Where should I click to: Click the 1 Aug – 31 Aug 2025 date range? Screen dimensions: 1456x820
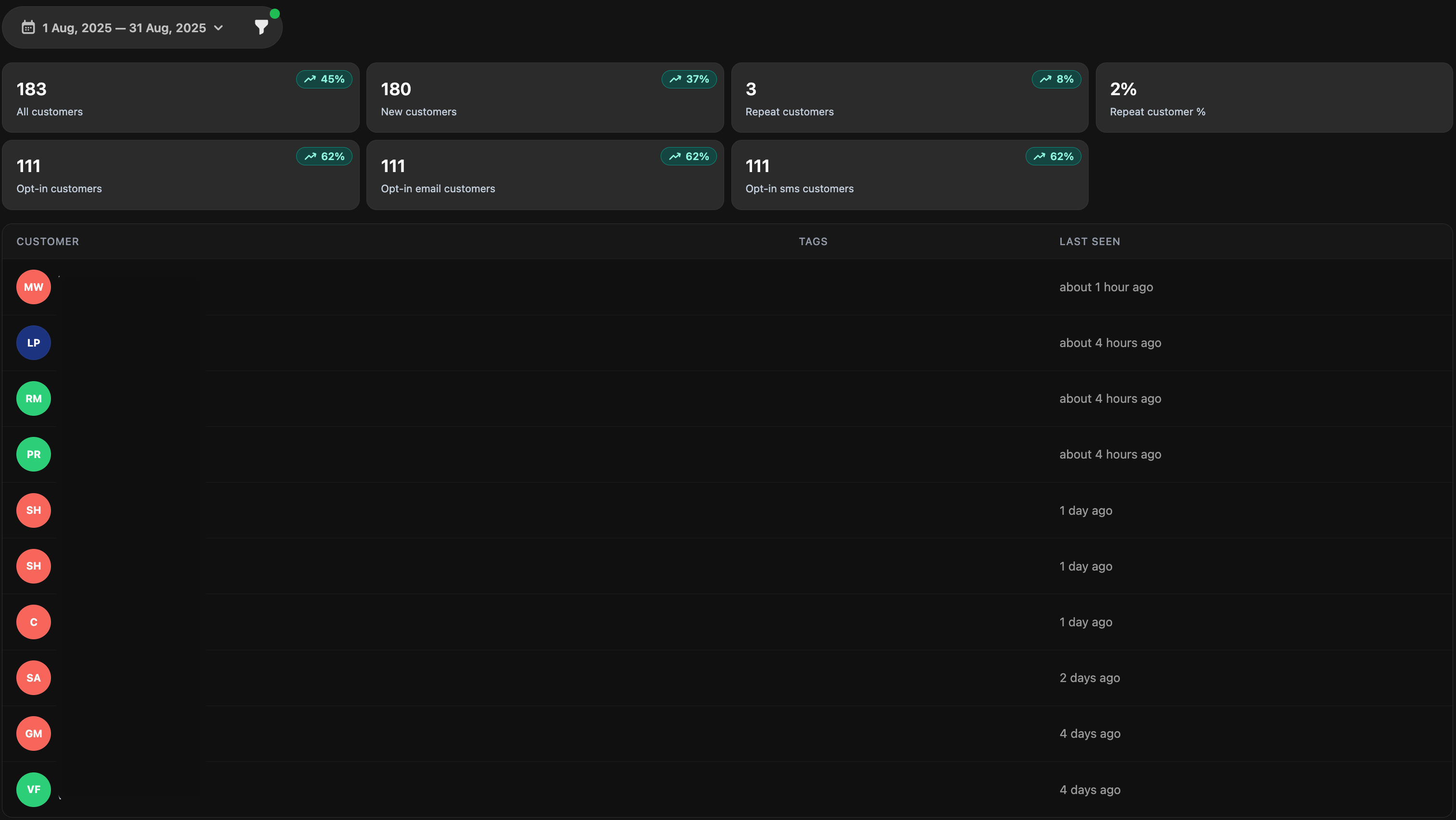coord(124,28)
